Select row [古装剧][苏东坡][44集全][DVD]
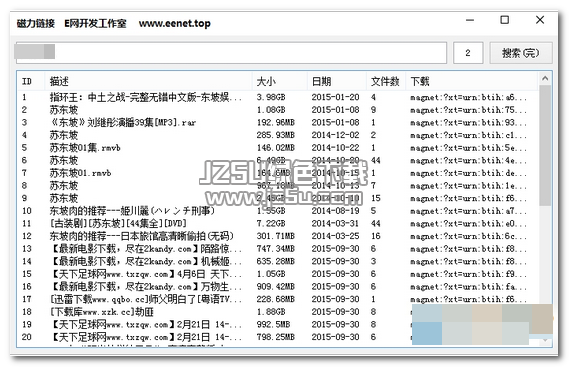 click(278, 224)
